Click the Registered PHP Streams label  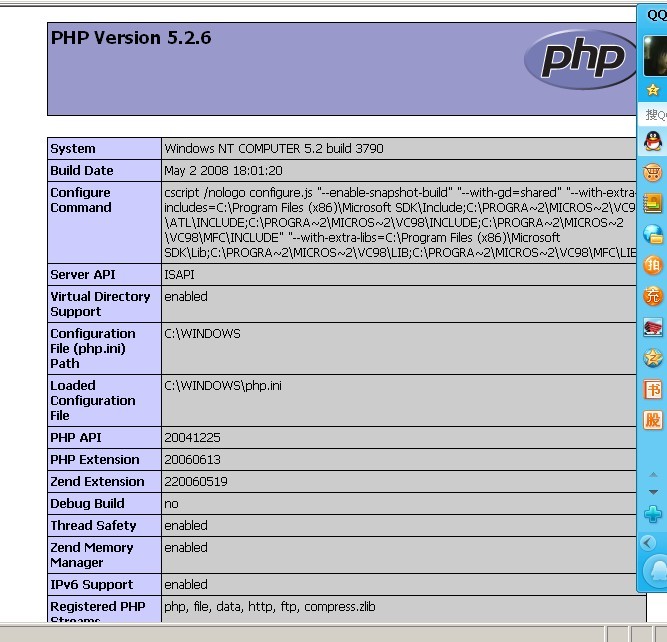coord(98,611)
